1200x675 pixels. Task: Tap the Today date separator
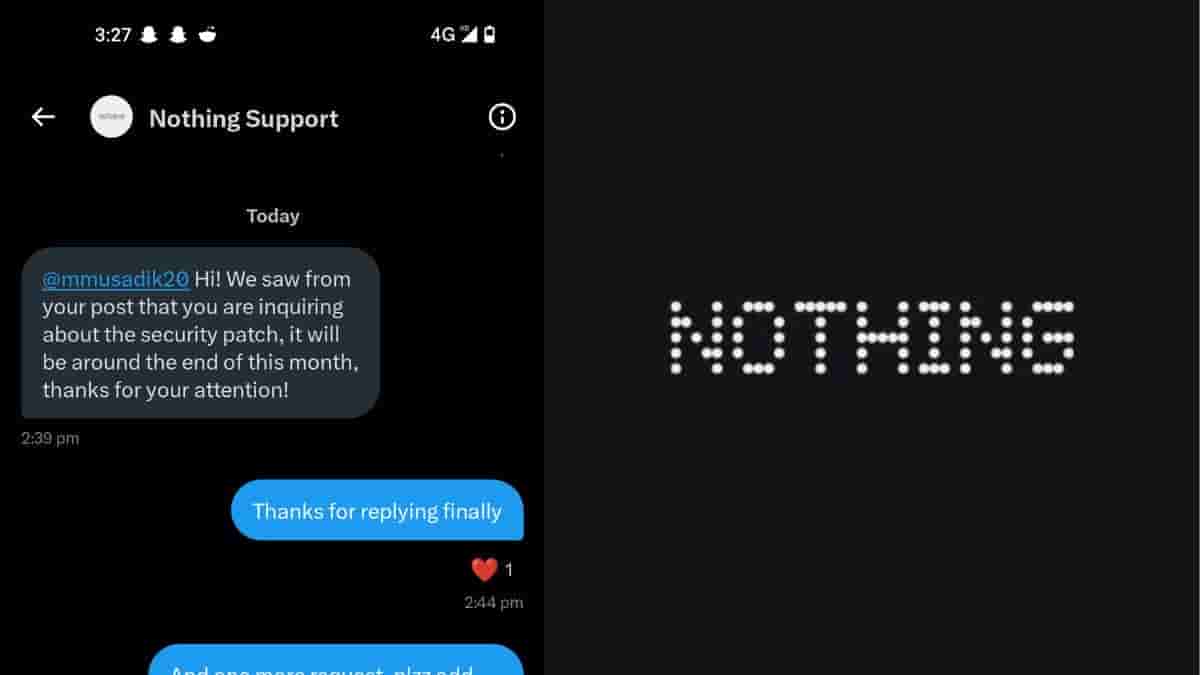pos(273,216)
